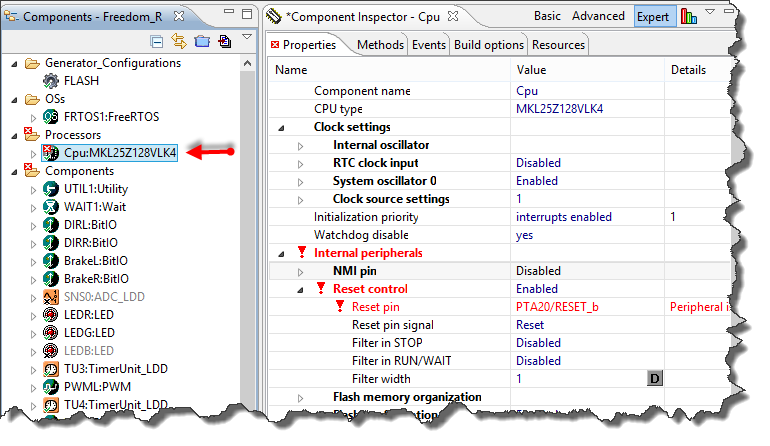The image size is (770, 446).
Task: Switch to Advanced view mode
Action: click(598, 16)
